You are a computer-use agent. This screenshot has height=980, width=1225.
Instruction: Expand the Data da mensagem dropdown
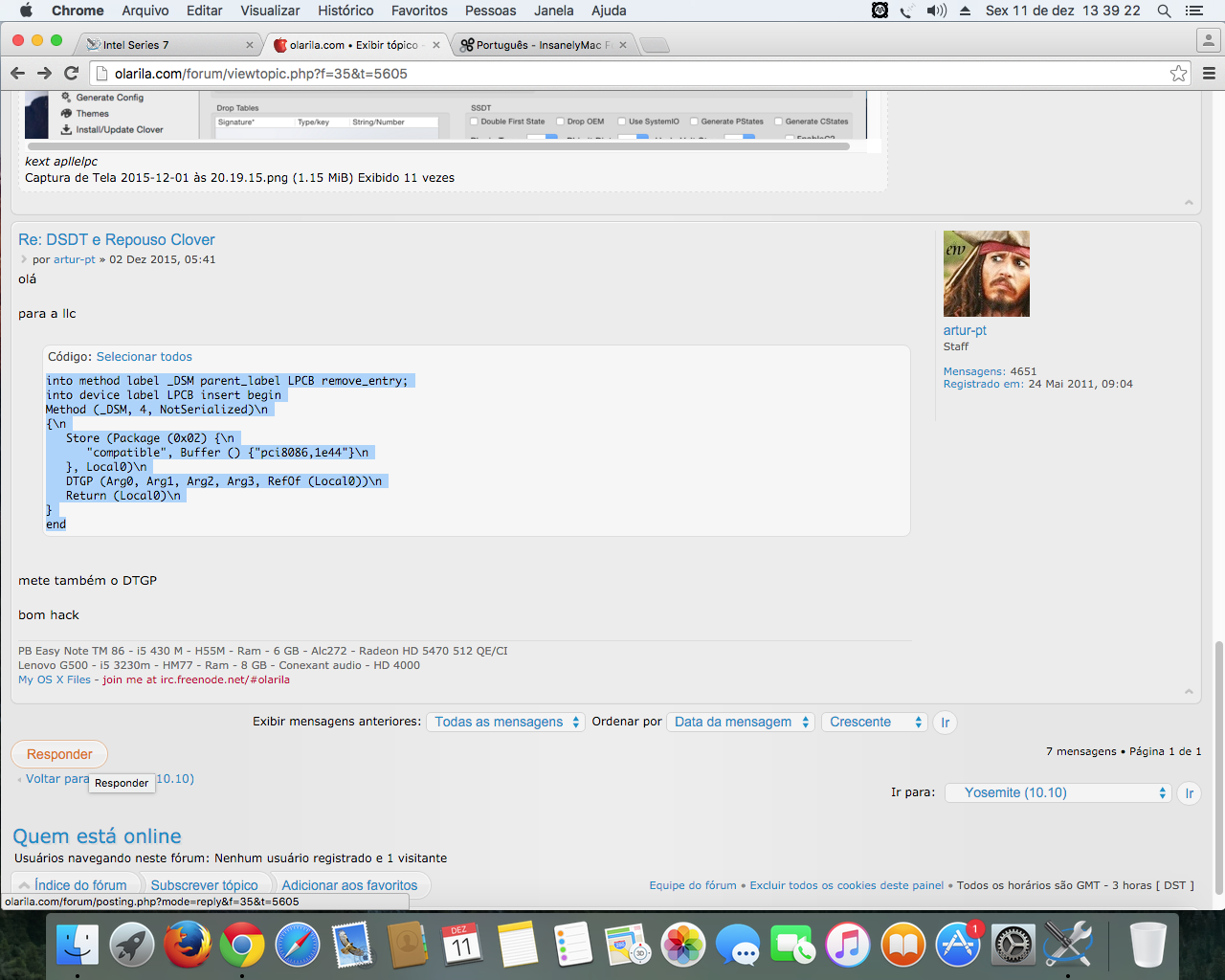(741, 723)
